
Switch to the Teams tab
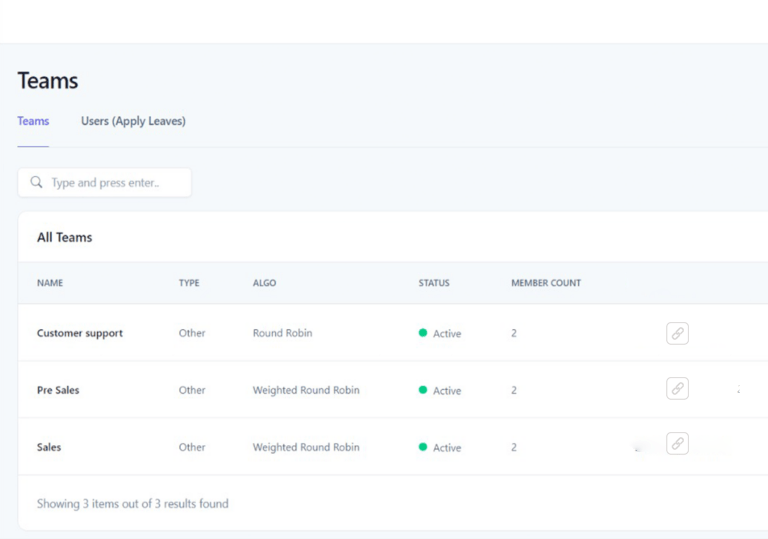click(33, 121)
